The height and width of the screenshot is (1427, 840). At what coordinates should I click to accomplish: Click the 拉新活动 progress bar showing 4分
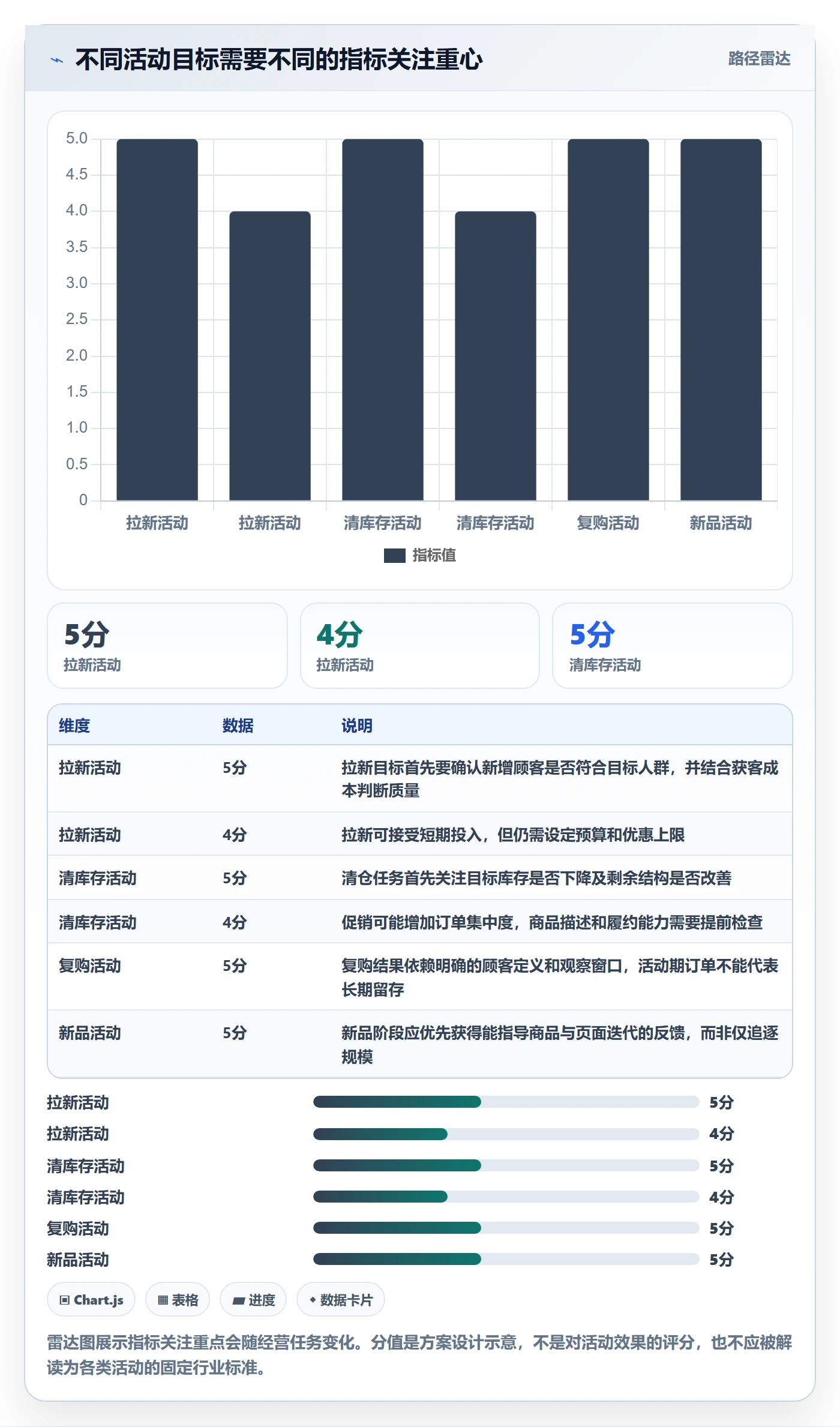click(x=506, y=1134)
